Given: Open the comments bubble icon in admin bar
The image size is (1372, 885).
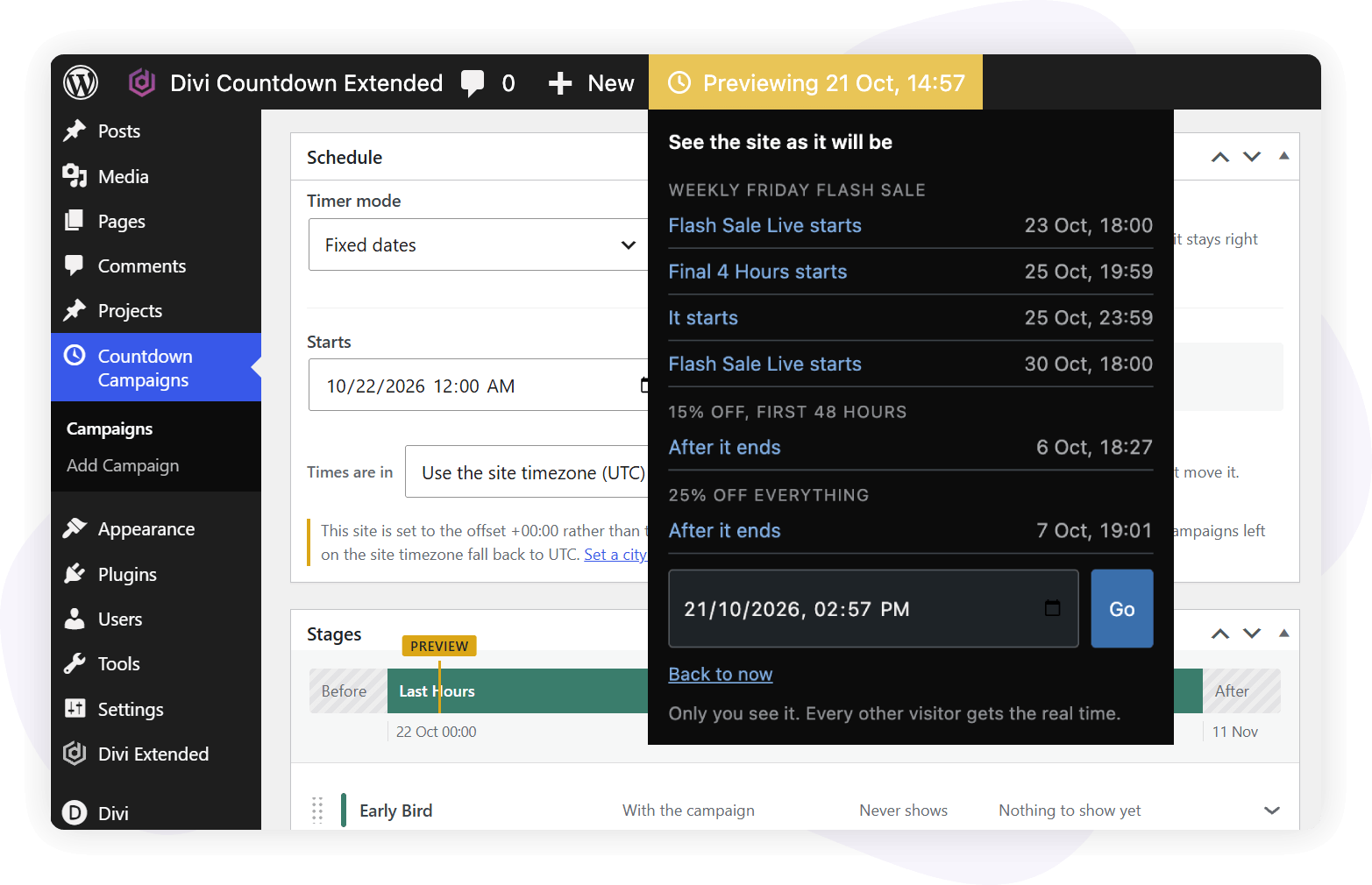Looking at the screenshot, I should click(x=473, y=83).
